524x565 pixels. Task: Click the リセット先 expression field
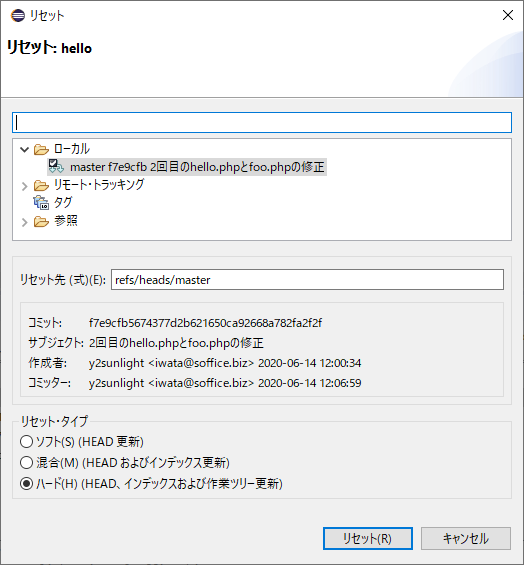(x=307, y=280)
